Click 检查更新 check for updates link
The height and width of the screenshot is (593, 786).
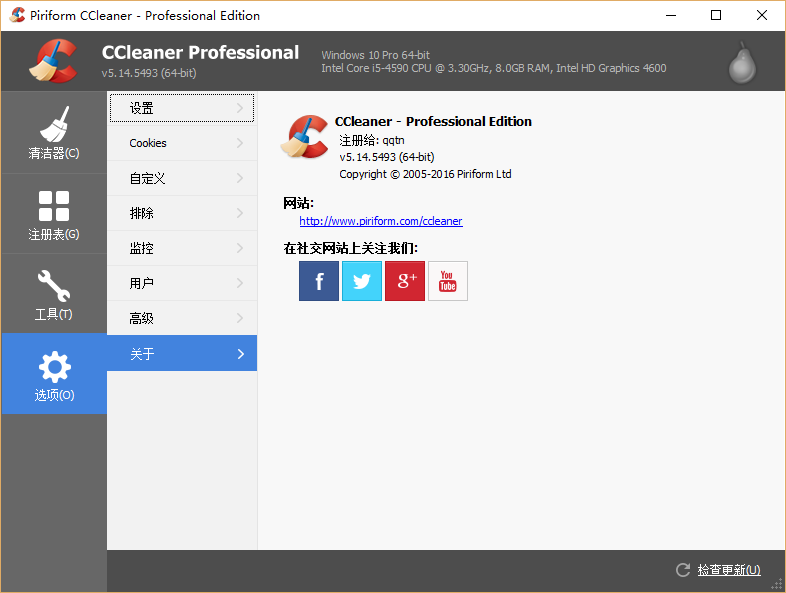pos(728,570)
